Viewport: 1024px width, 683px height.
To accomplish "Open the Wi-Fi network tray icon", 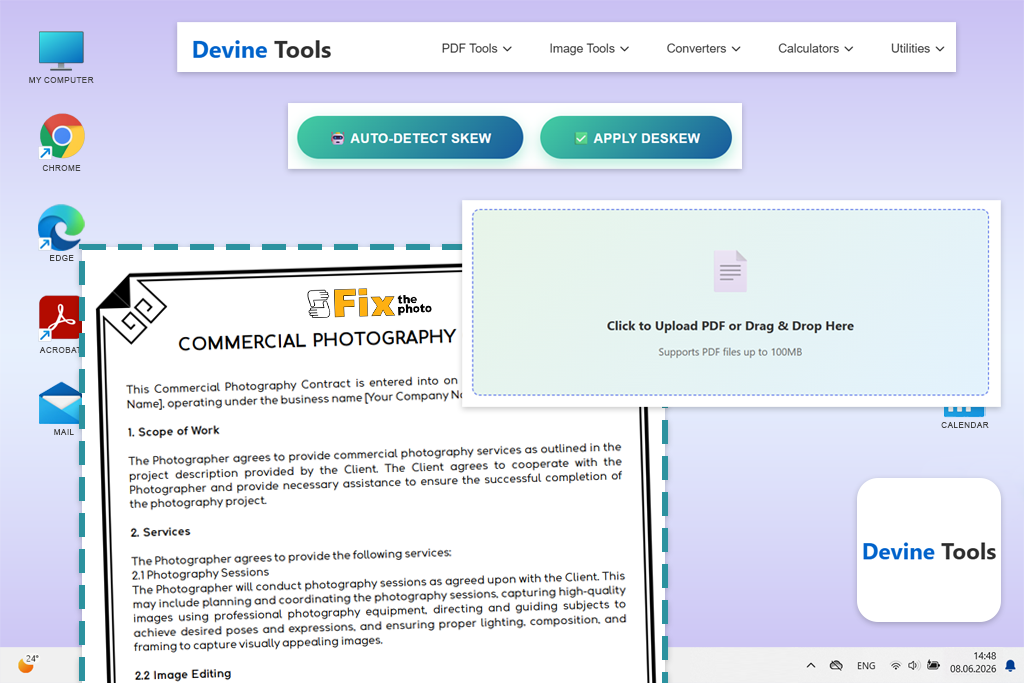I will click(x=895, y=665).
